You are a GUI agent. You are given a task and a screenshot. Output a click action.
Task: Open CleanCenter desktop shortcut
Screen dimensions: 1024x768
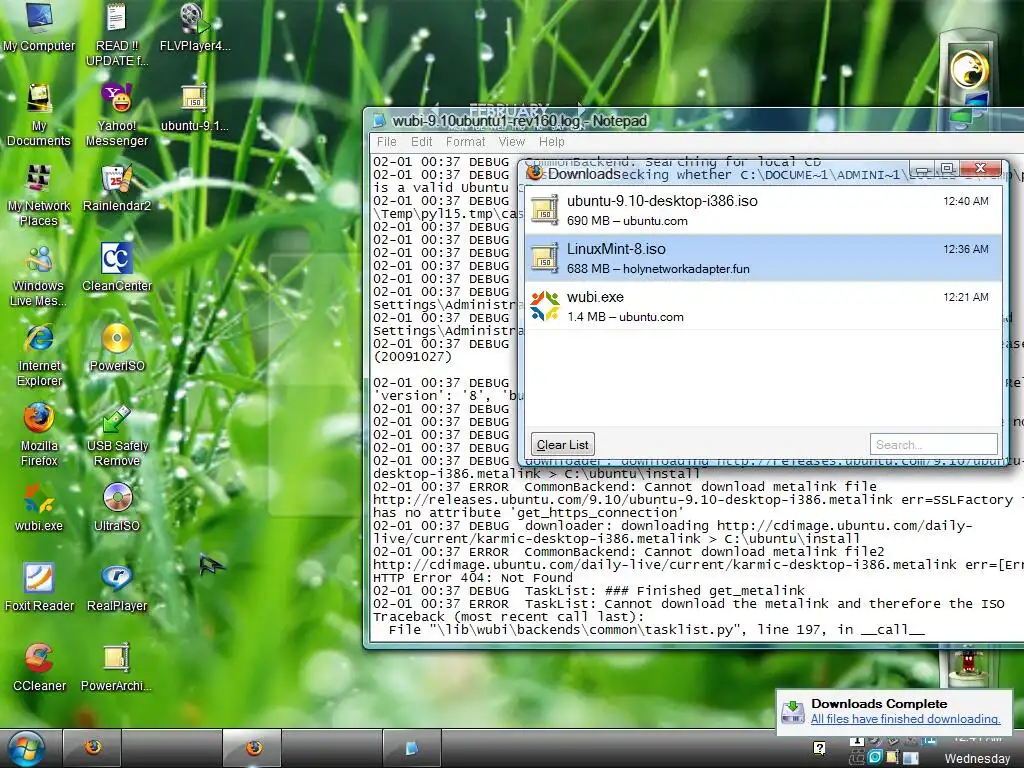117,268
